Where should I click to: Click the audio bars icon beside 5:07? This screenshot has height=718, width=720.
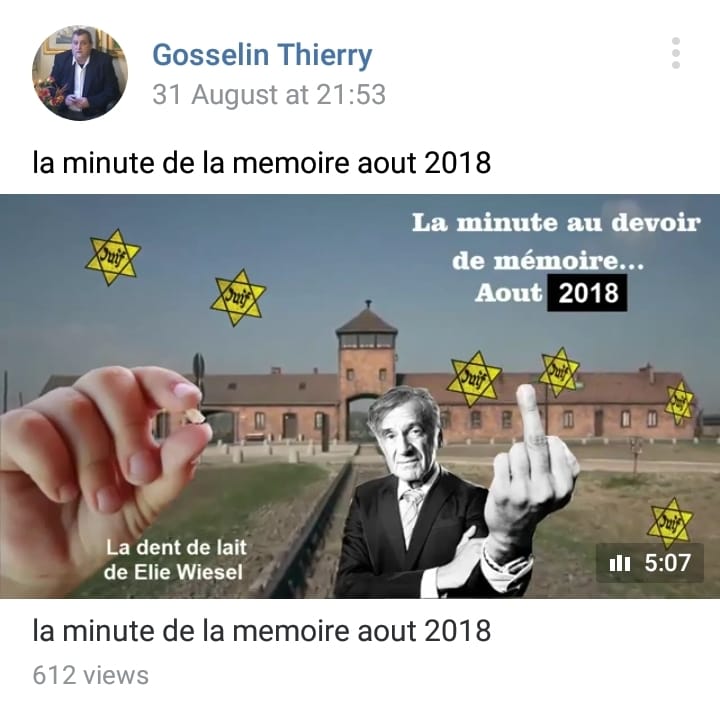pyautogui.click(x=619, y=563)
